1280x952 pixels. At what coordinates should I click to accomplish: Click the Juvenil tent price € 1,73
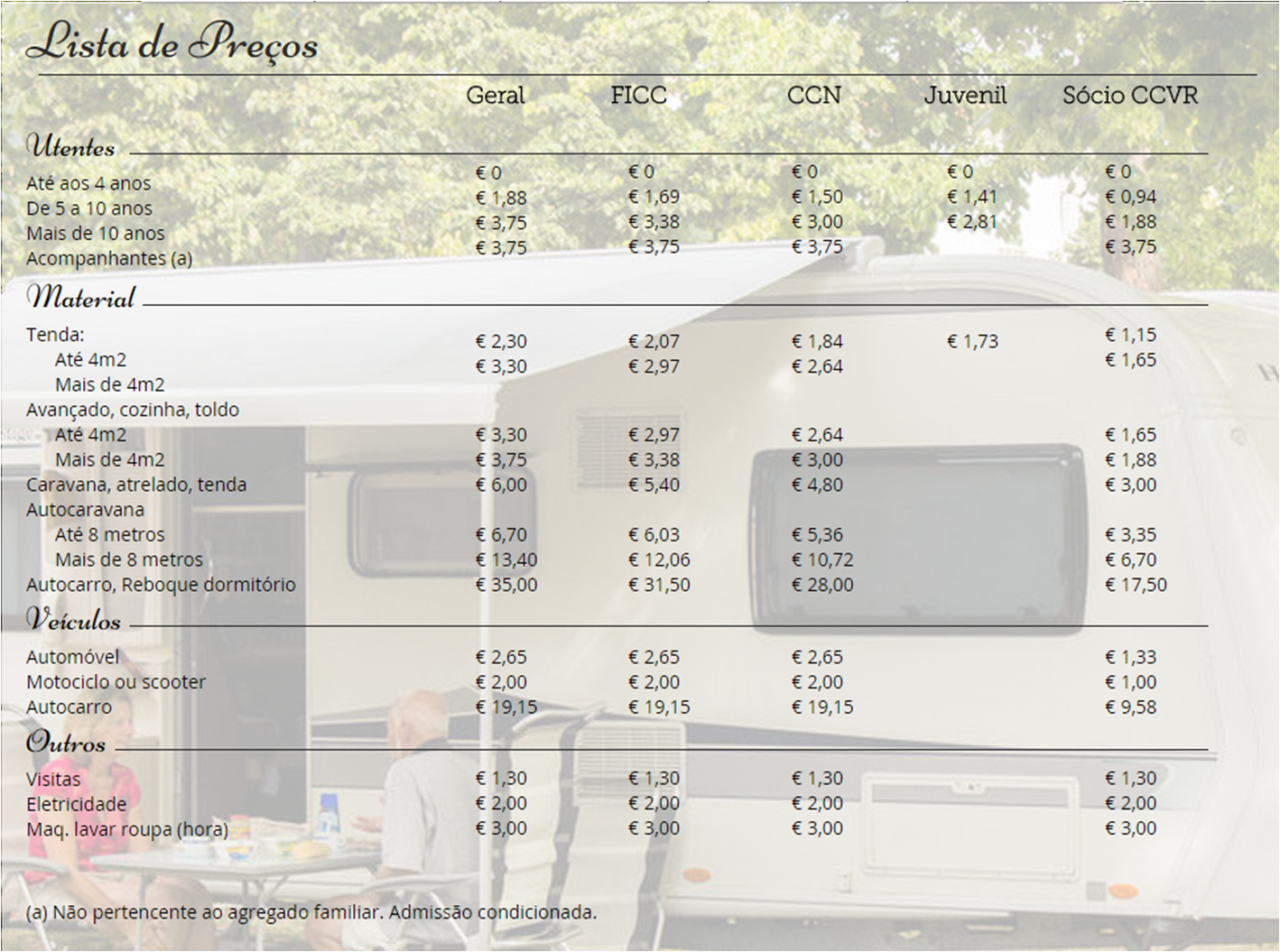pyautogui.click(x=972, y=341)
